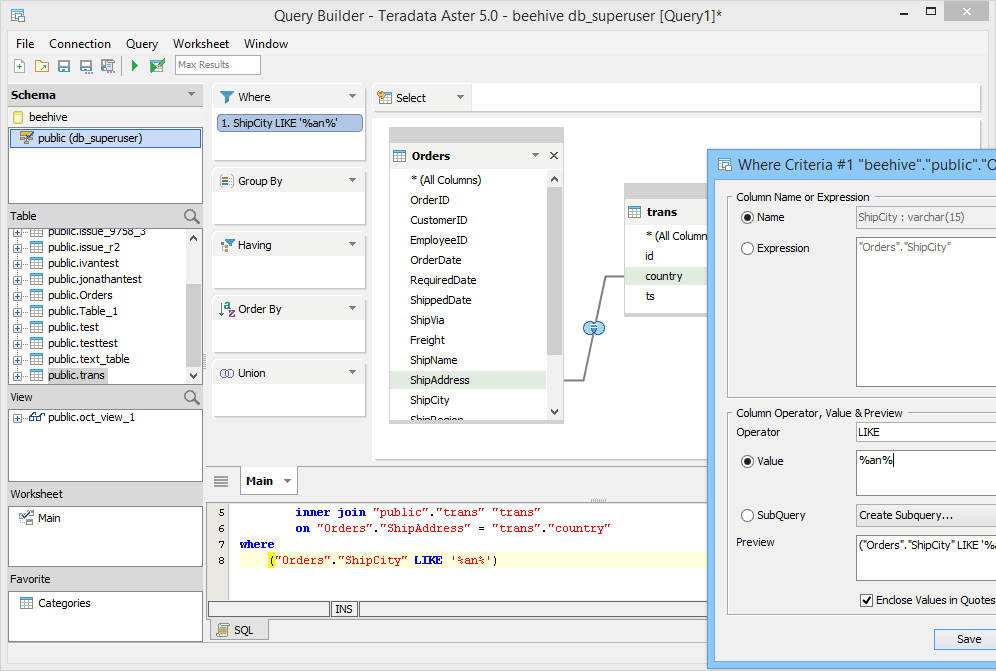
Task: Click the first blue save disk icon
Action: 64,65
